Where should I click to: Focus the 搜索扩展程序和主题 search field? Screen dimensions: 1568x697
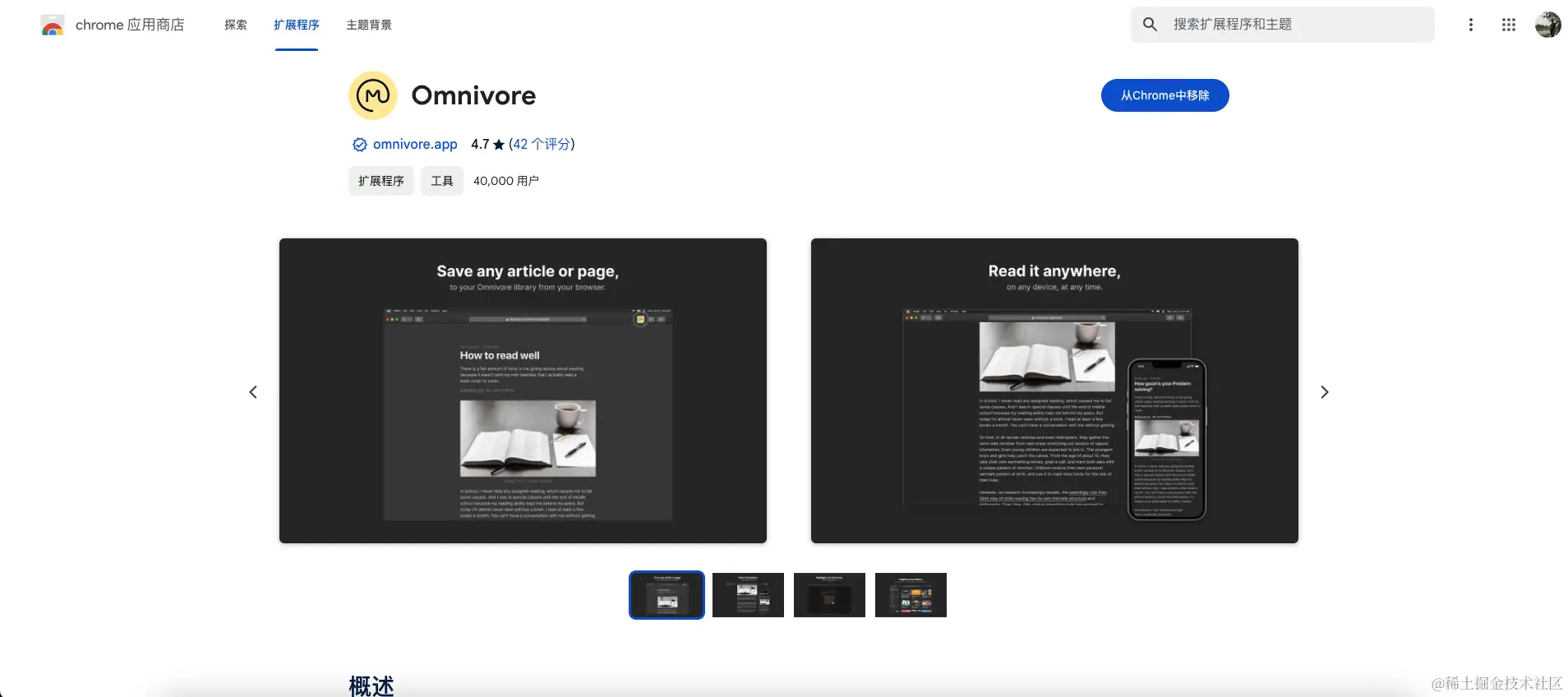[x=1283, y=25]
